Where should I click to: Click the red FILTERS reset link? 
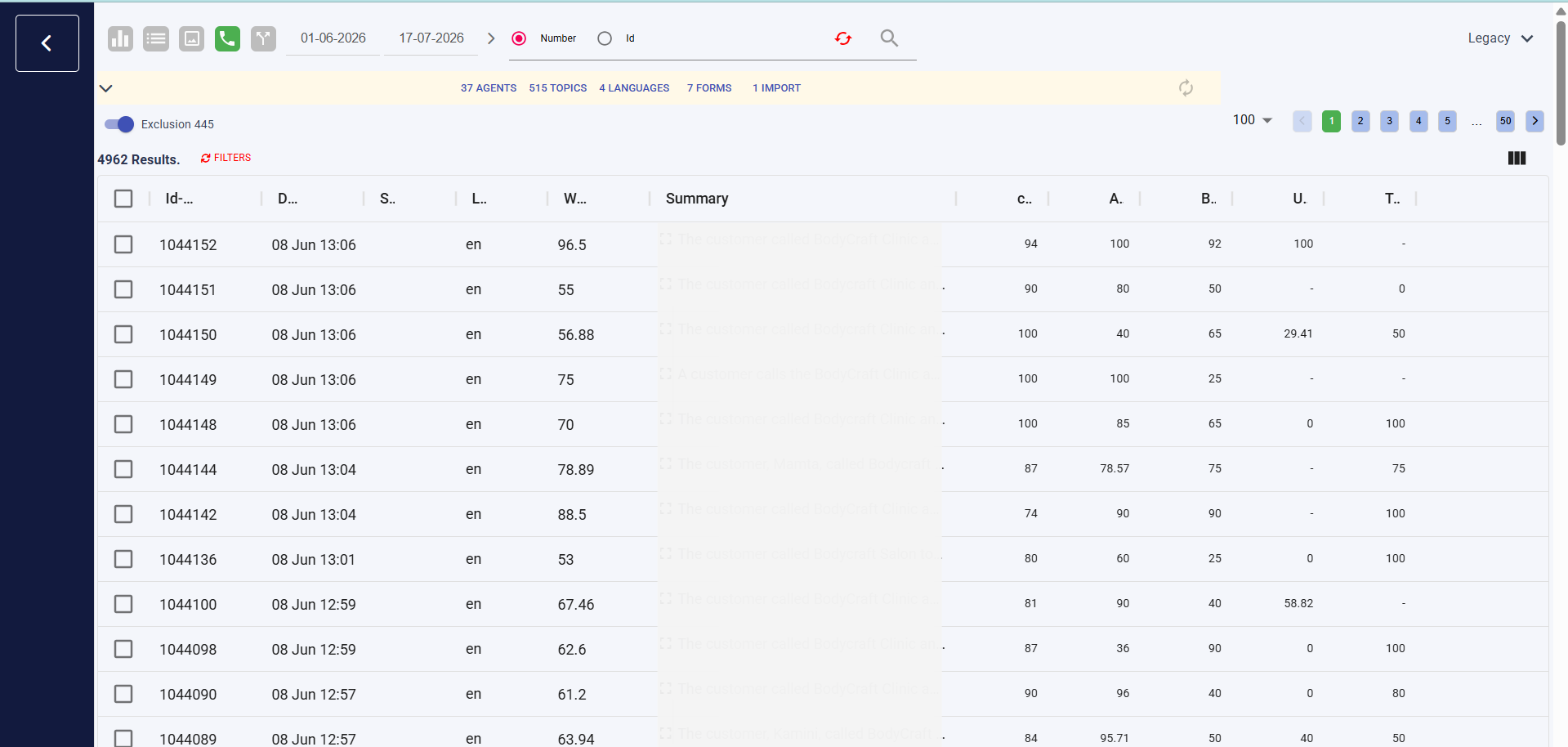pos(226,158)
